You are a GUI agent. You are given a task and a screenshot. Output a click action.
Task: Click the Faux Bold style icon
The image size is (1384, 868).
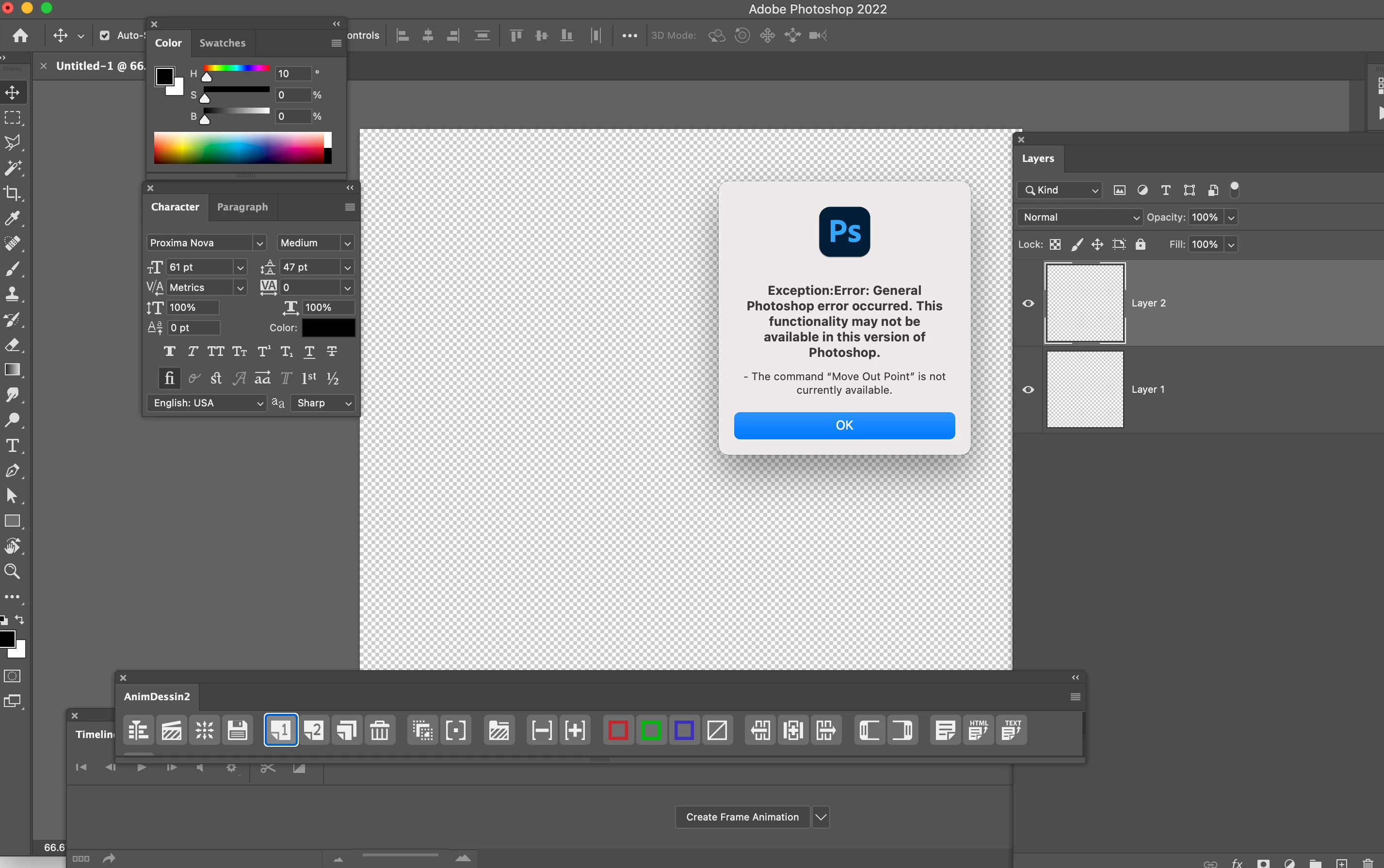pyautogui.click(x=169, y=352)
